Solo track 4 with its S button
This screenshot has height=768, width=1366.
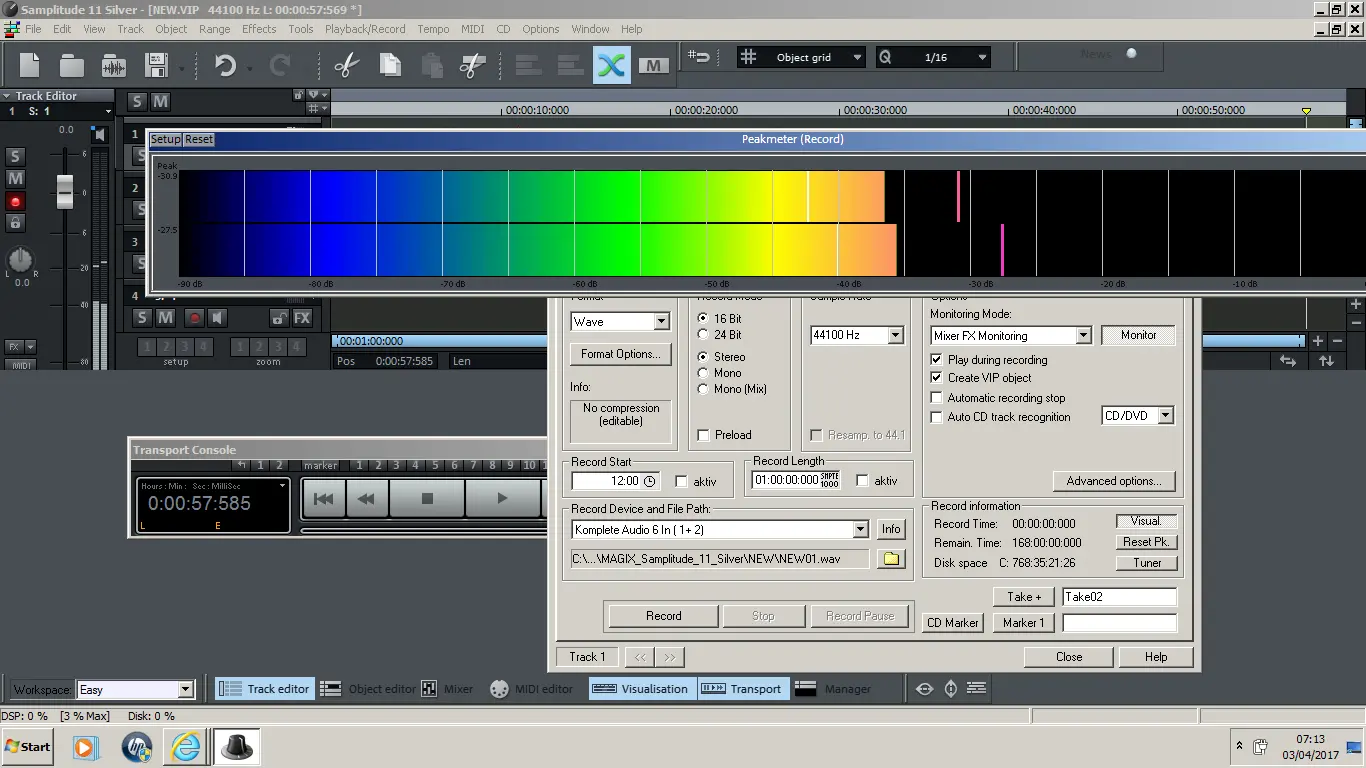coord(142,318)
